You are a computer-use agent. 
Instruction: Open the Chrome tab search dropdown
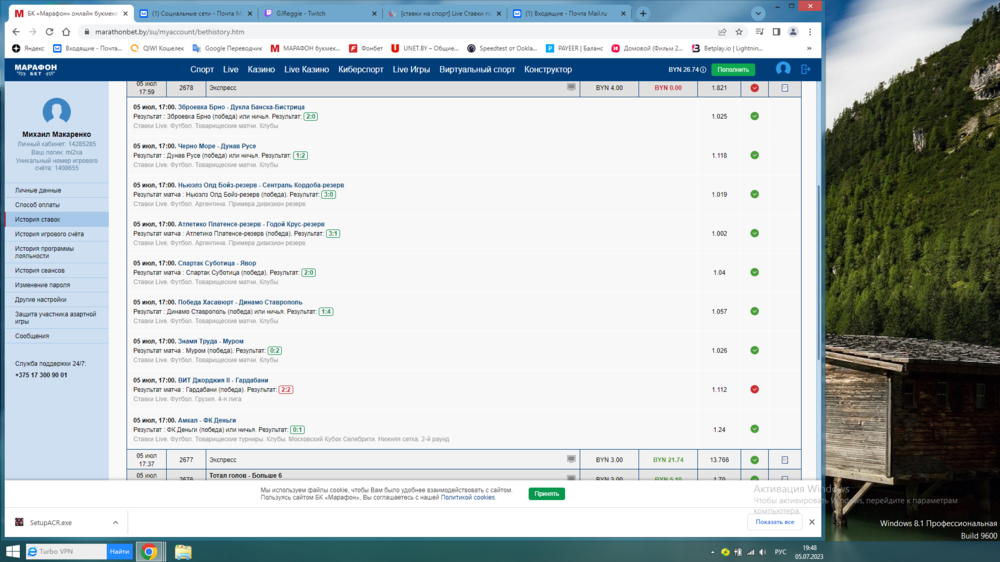[x=759, y=13]
